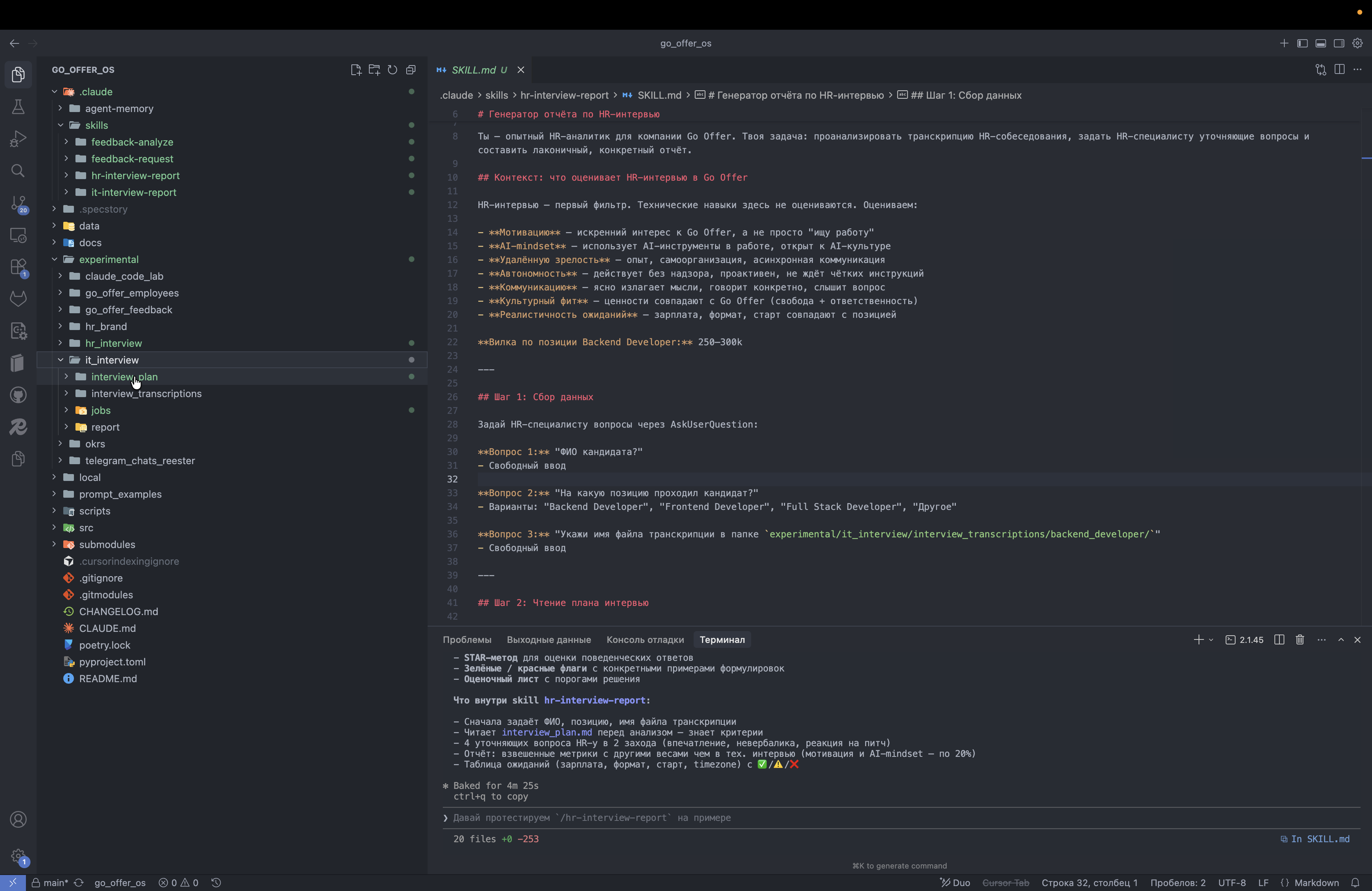Image resolution: width=1372 pixels, height=891 pixels.
Task: Open the Search view in activity bar
Action: [18, 171]
